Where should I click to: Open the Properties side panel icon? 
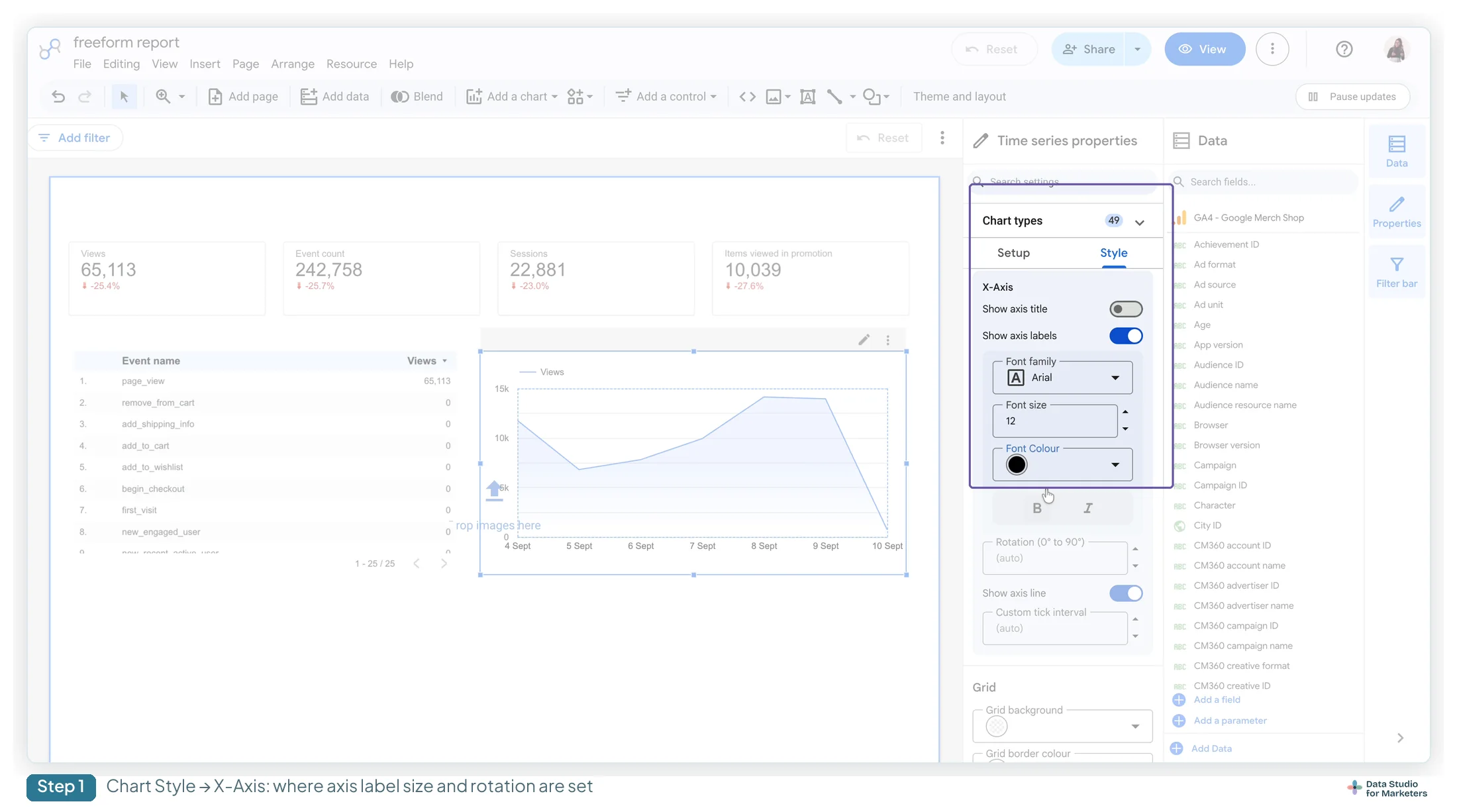[x=1397, y=212]
